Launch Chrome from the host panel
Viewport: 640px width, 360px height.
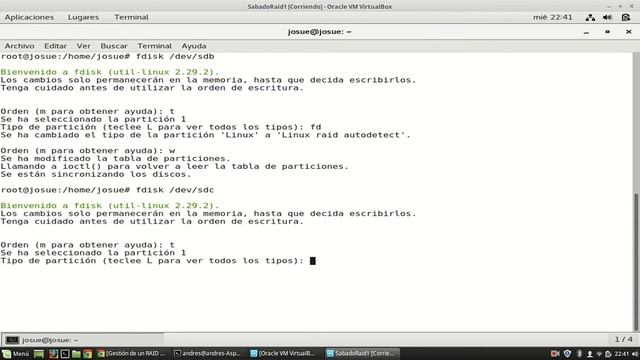coord(87,353)
